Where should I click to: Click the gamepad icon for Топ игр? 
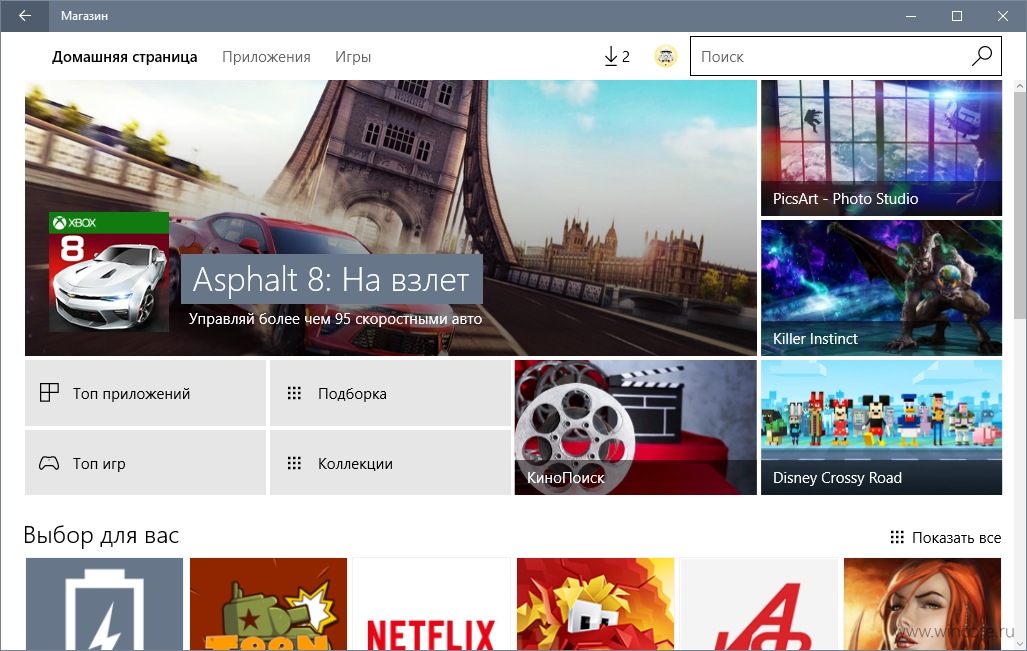49,463
